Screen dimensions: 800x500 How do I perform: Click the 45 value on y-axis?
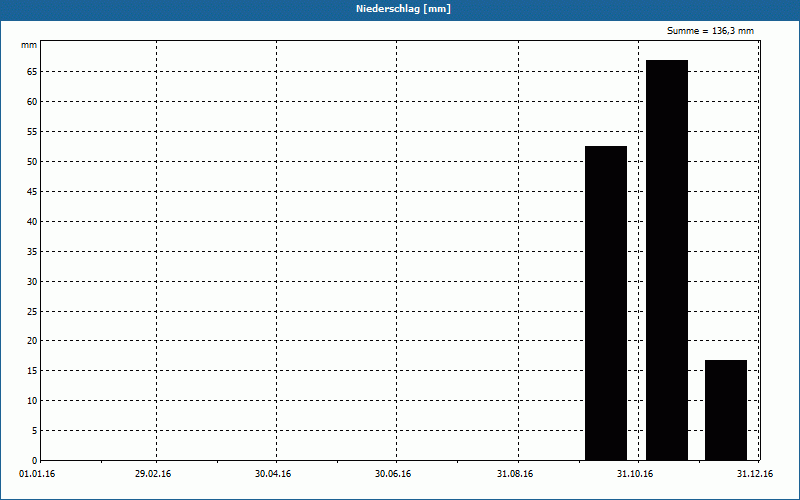click(32, 192)
